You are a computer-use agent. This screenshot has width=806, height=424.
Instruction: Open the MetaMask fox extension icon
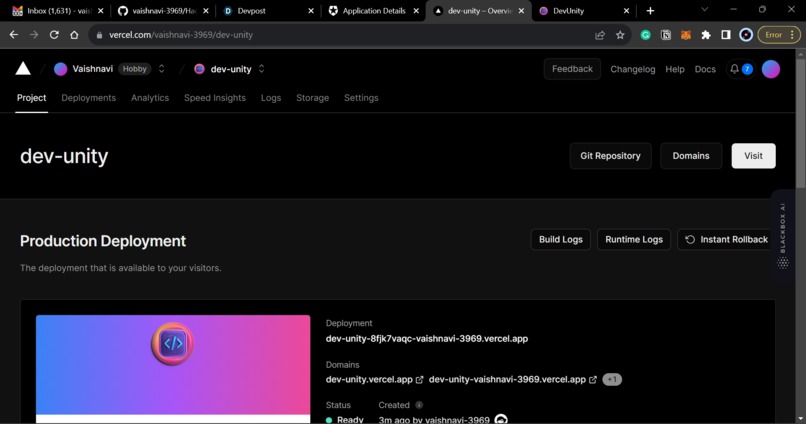686,35
